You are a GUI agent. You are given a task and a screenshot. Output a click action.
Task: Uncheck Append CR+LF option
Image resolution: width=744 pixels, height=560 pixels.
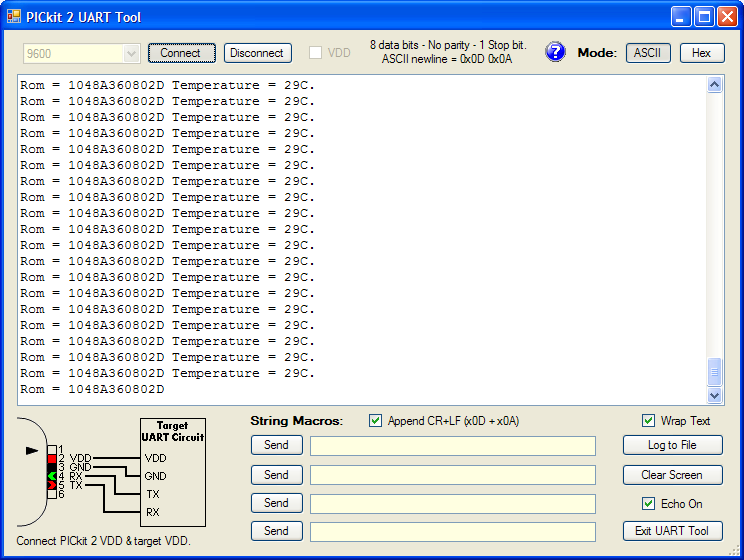point(375,420)
